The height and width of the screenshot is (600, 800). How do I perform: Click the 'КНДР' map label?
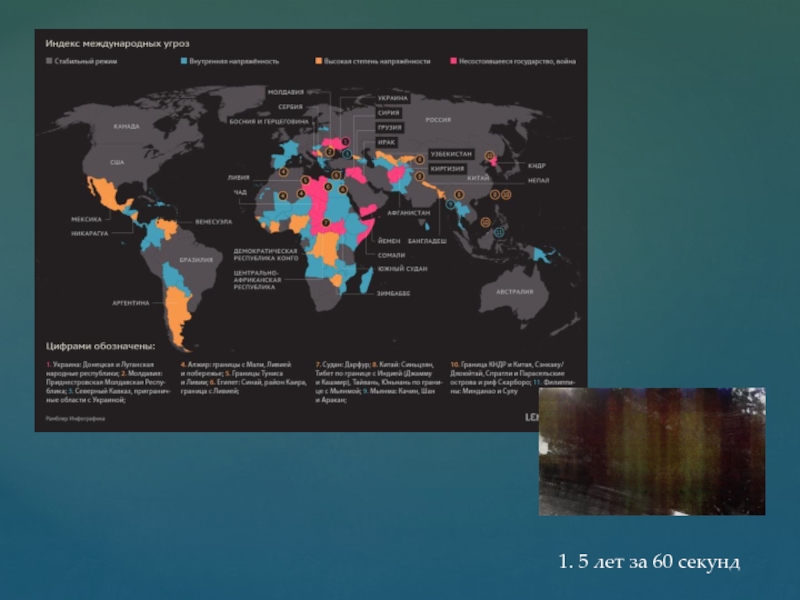point(537,166)
